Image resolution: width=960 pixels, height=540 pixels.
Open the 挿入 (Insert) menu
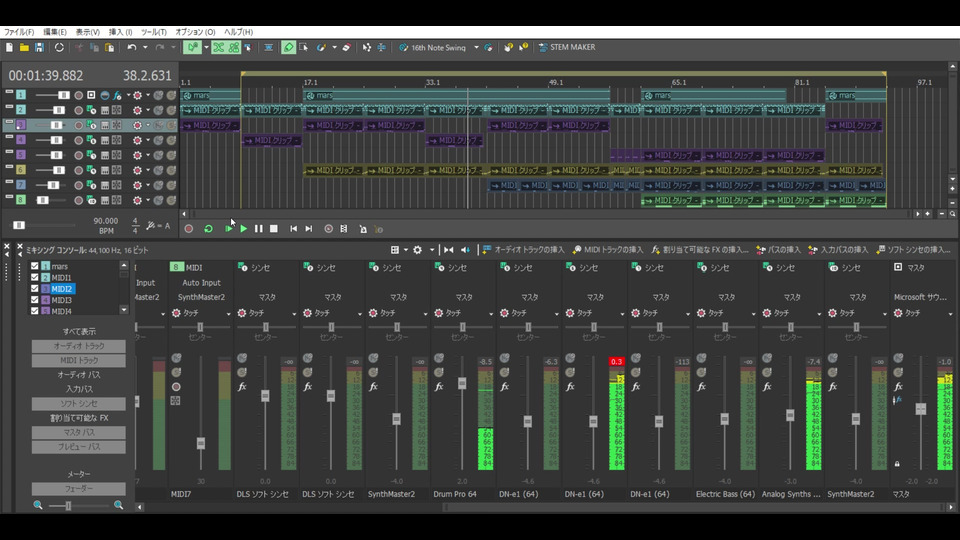point(118,32)
